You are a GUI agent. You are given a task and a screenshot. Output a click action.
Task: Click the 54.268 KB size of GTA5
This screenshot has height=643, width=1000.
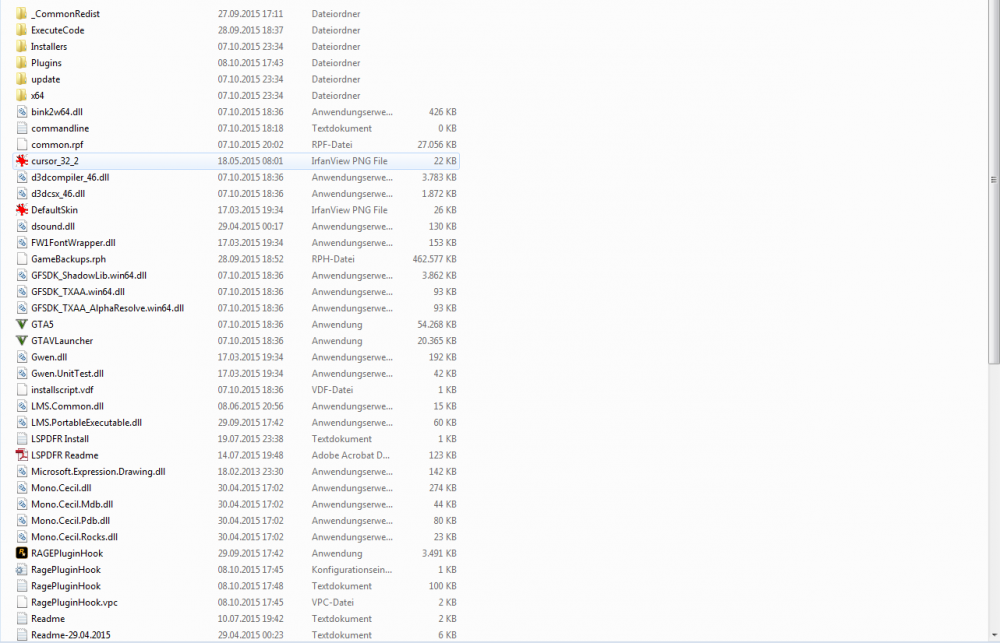pyautogui.click(x=437, y=324)
